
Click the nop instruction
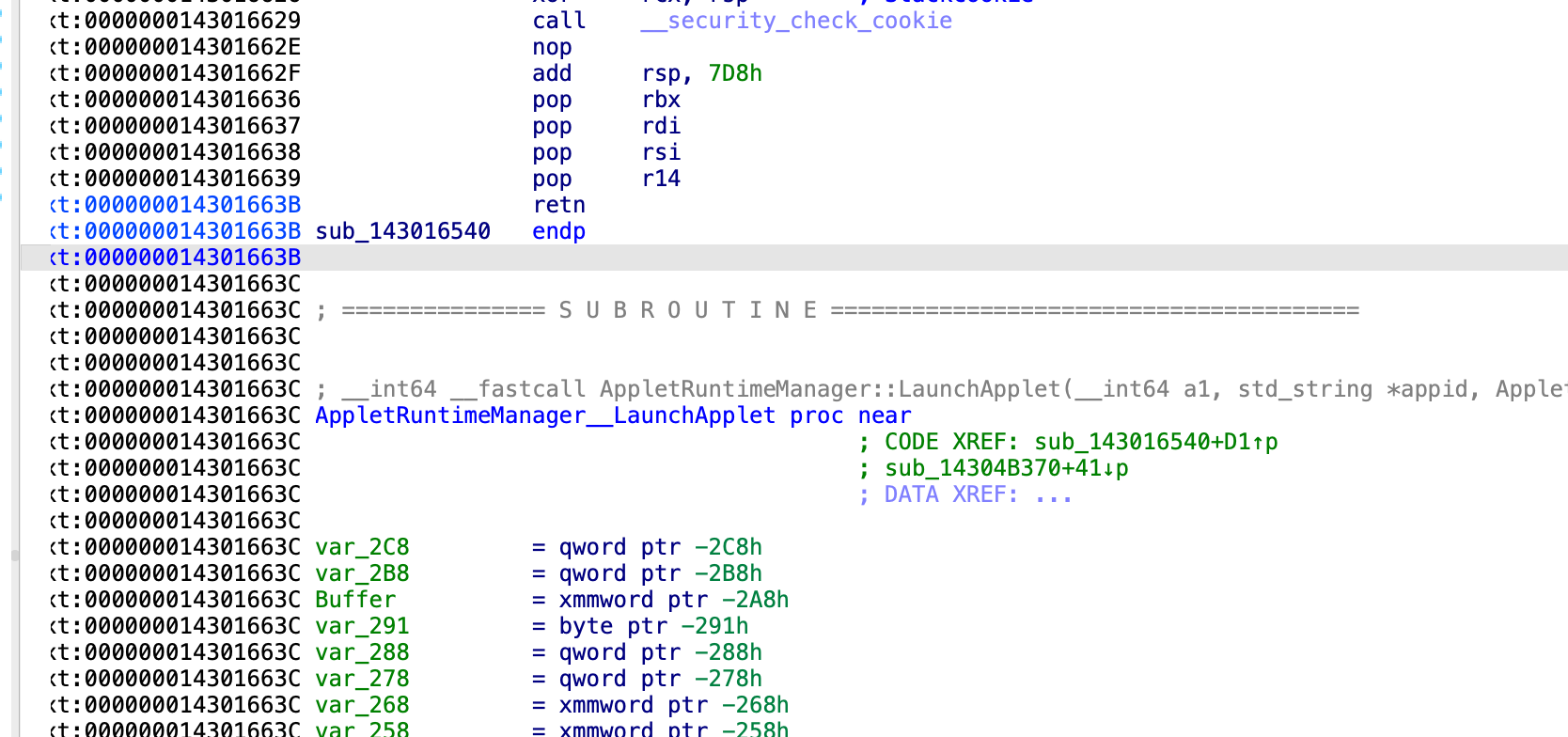tap(552, 47)
